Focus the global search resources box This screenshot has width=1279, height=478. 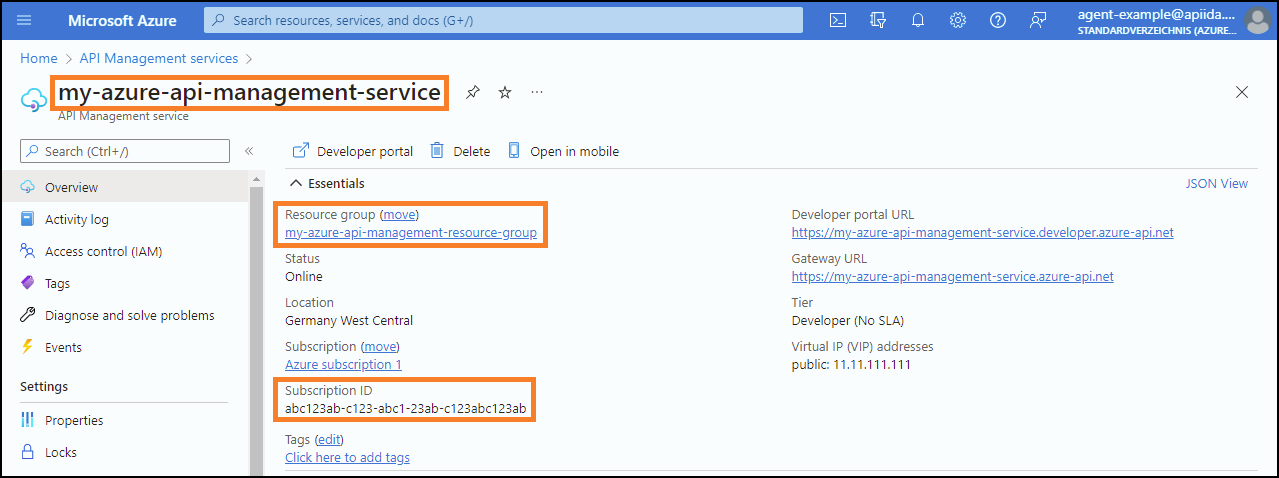[503, 20]
